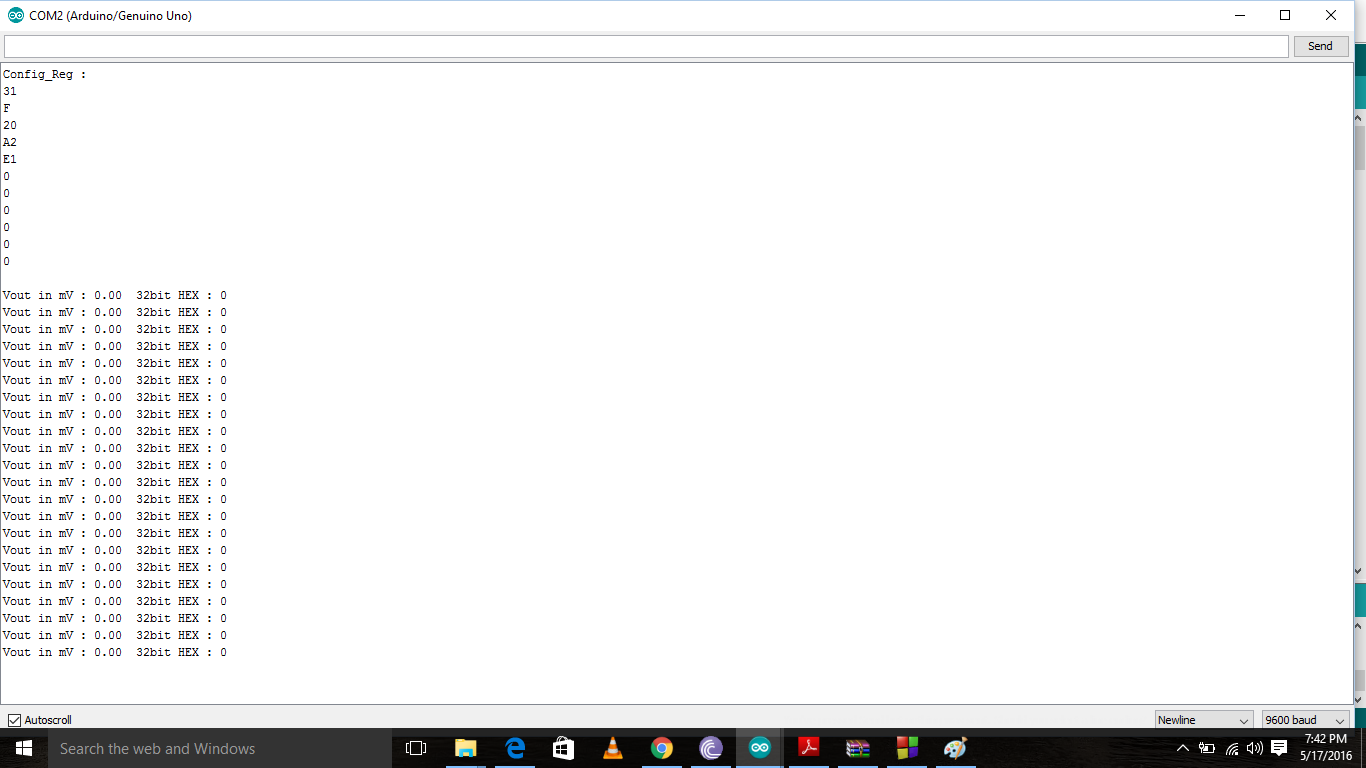This screenshot has height=768, width=1366.
Task: Open Adobe Reader from the taskbar
Action: click(809, 748)
